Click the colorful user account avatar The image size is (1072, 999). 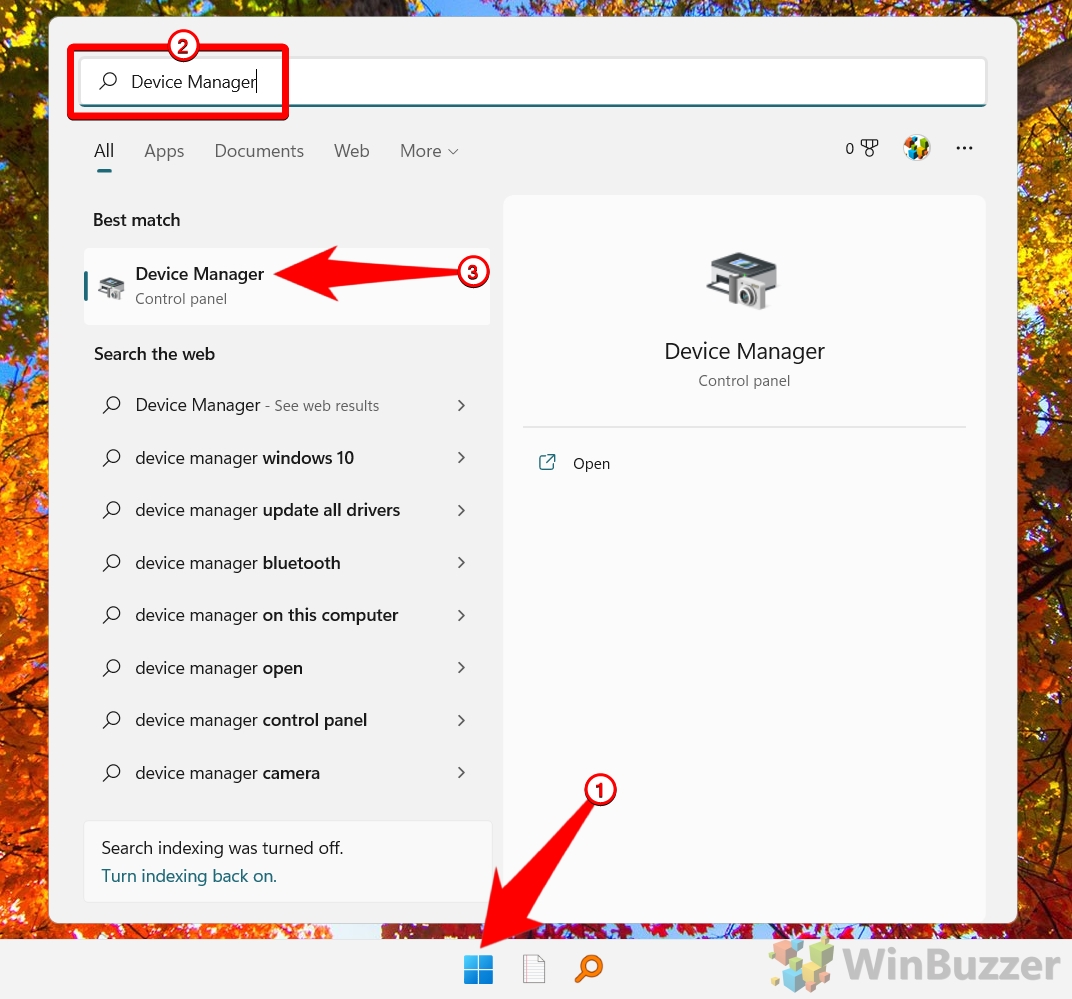(x=916, y=148)
